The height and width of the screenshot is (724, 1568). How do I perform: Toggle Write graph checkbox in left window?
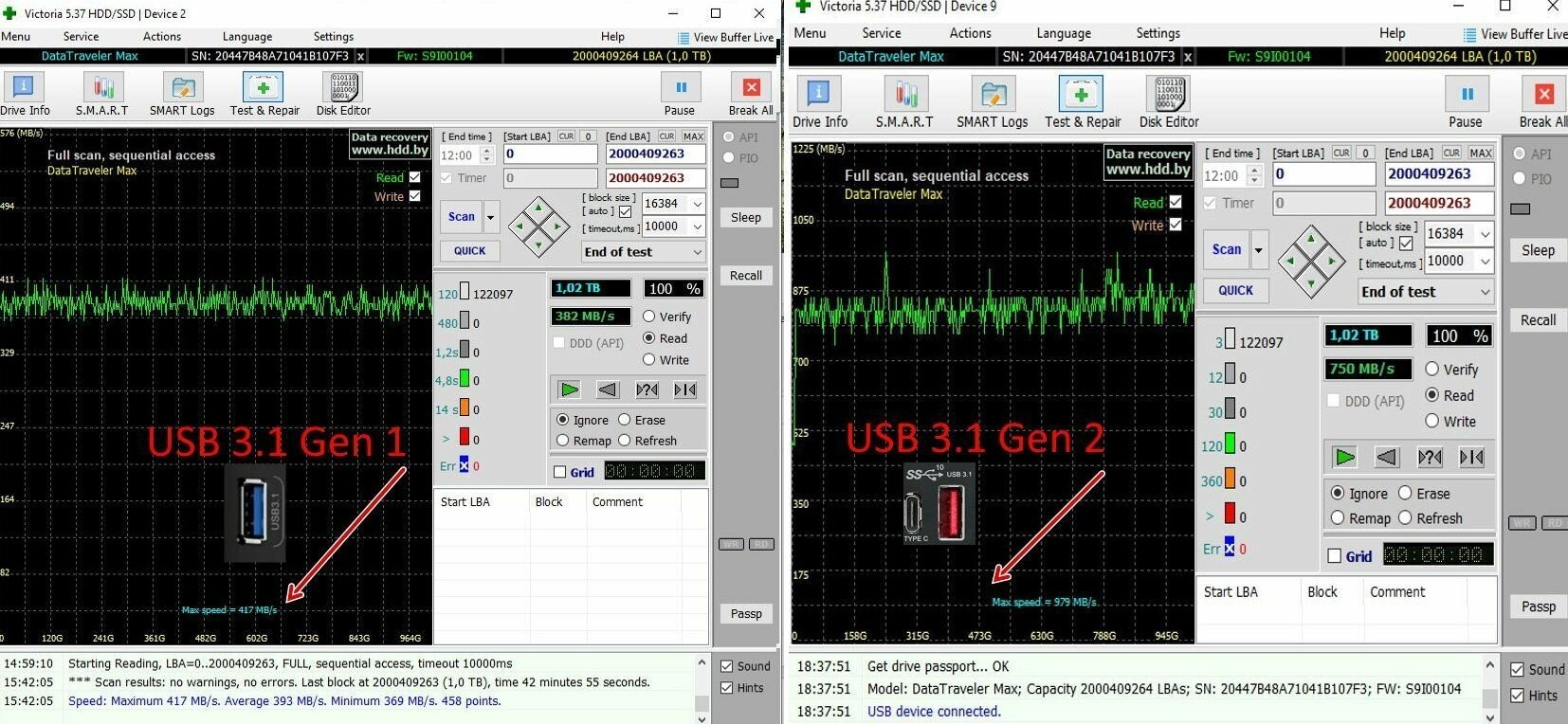pos(414,196)
